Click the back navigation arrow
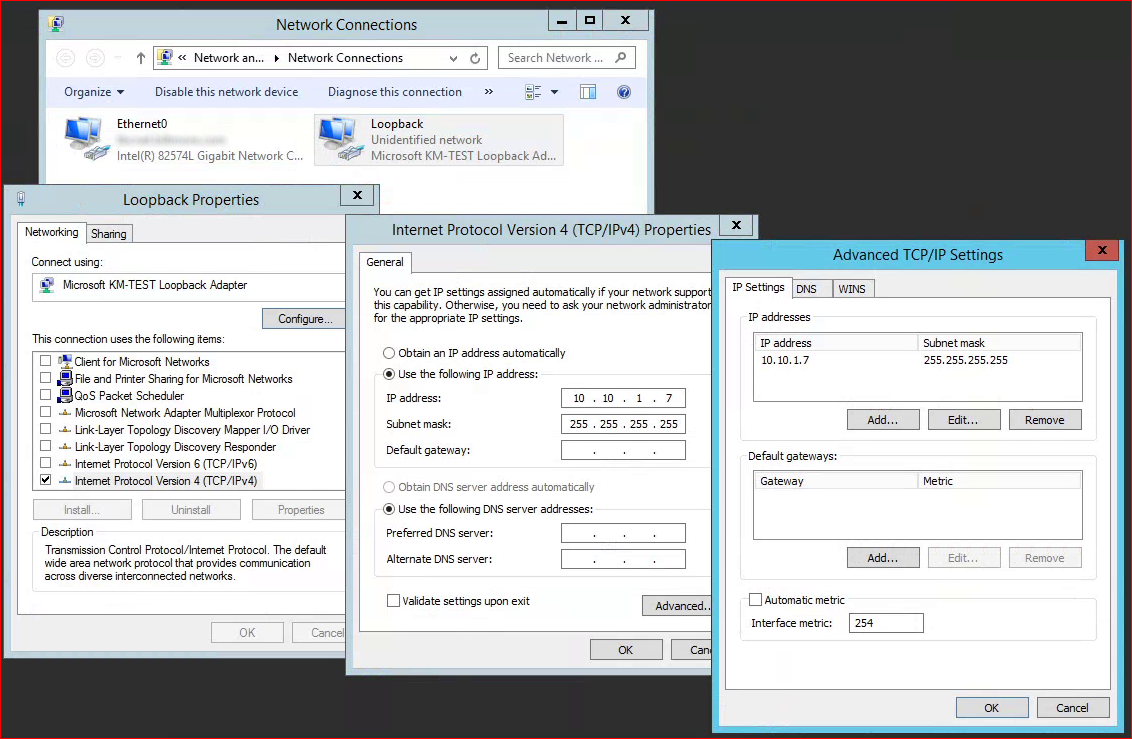Image resolution: width=1132 pixels, height=739 pixels. pyautogui.click(x=64, y=57)
